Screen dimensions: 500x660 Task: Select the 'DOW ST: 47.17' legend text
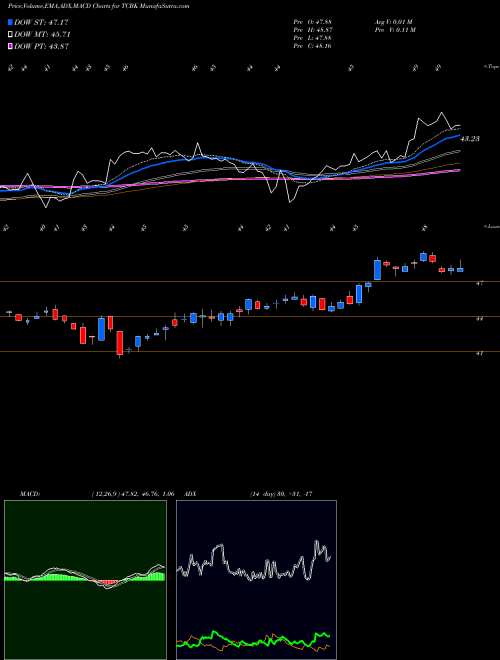coord(41,23)
